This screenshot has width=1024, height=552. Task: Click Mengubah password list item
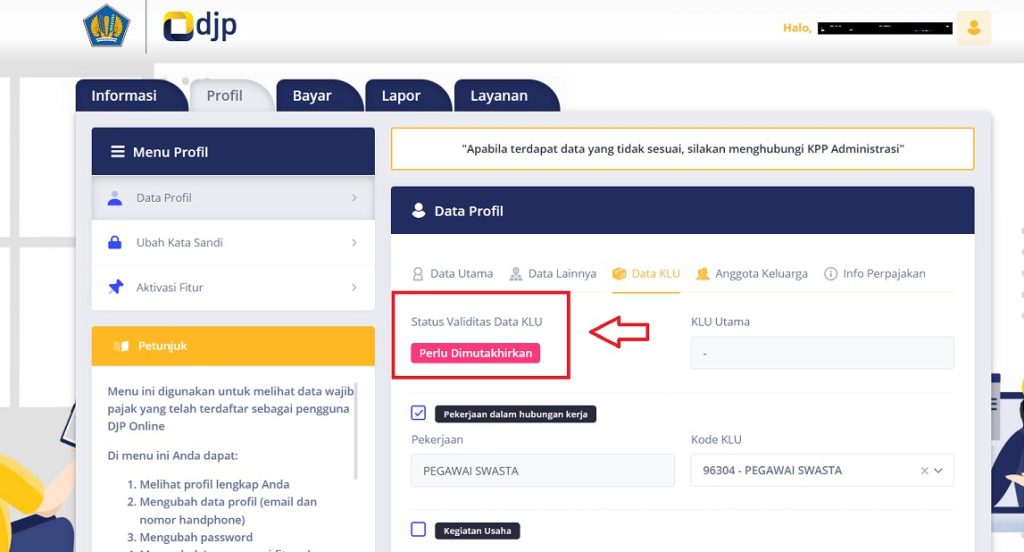point(196,537)
